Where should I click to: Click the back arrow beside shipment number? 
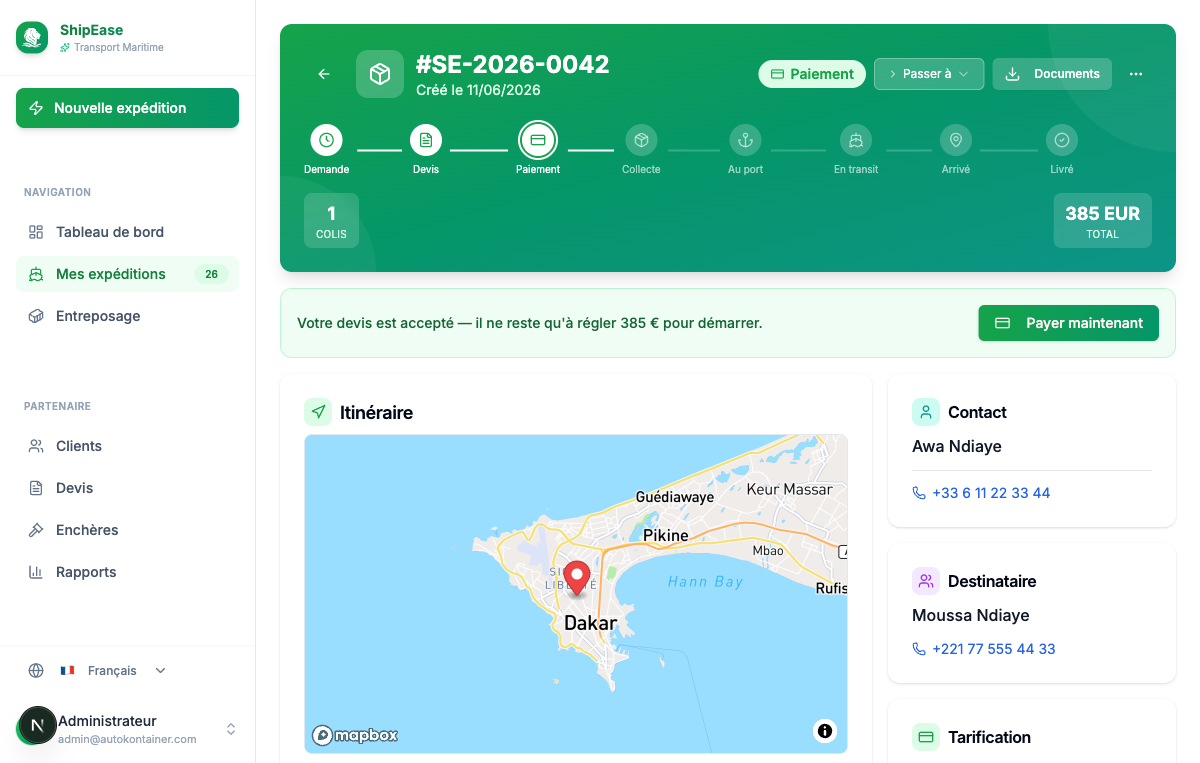(324, 74)
